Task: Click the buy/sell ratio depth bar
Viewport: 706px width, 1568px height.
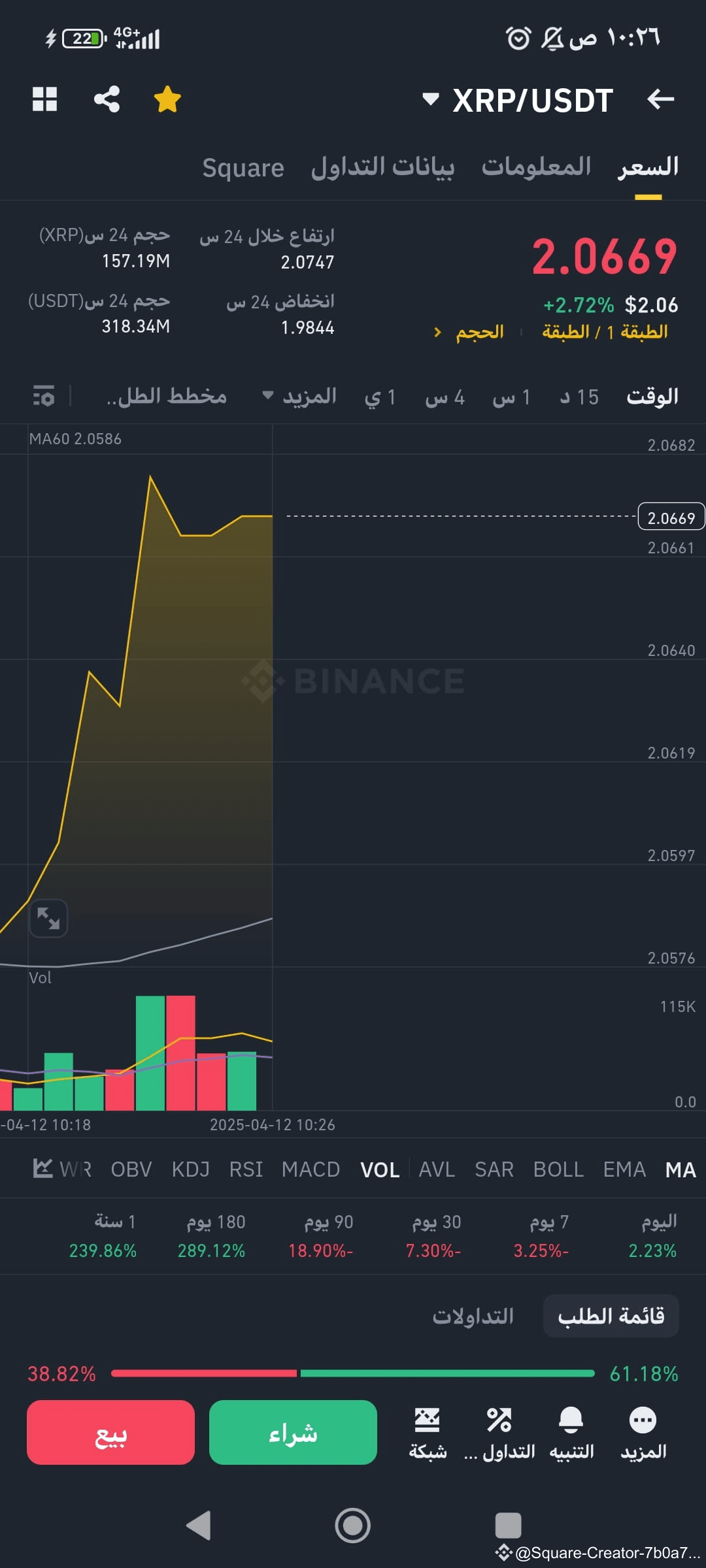Action: click(x=353, y=1374)
